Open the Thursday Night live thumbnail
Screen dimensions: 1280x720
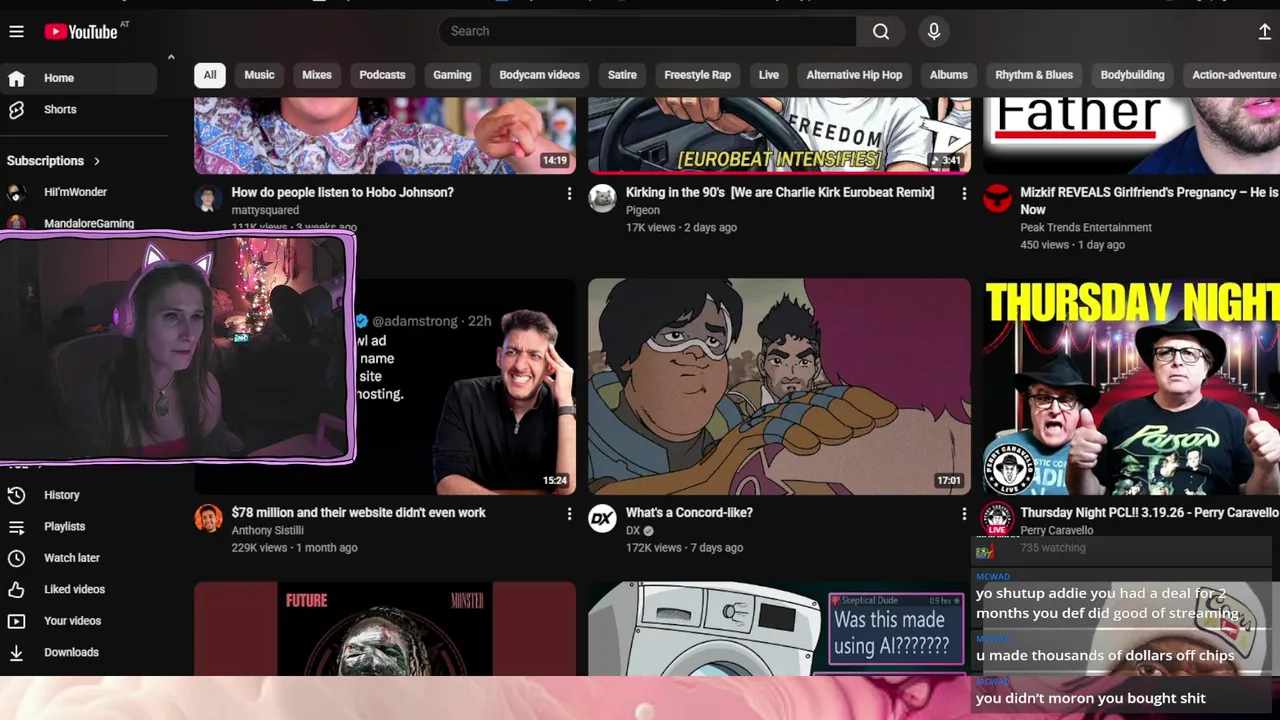[1131, 387]
